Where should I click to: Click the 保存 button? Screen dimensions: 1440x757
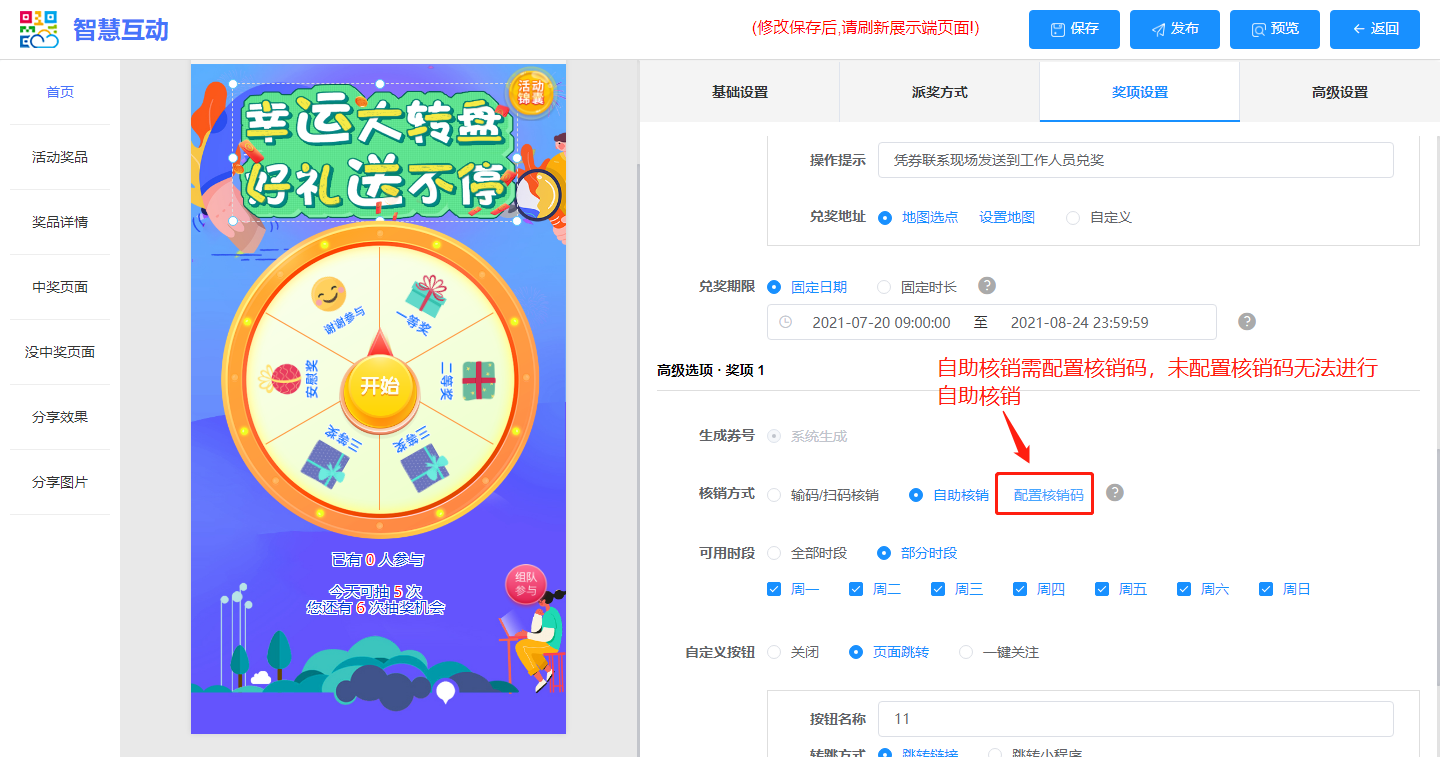[x=1074, y=29]
